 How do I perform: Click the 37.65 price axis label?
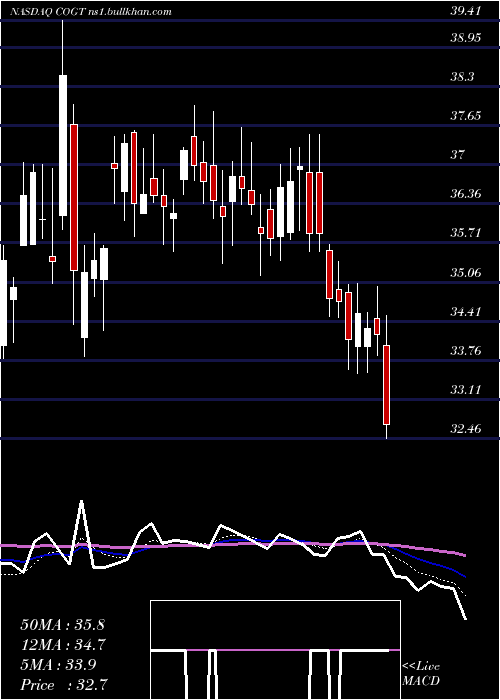pos(466,116)
